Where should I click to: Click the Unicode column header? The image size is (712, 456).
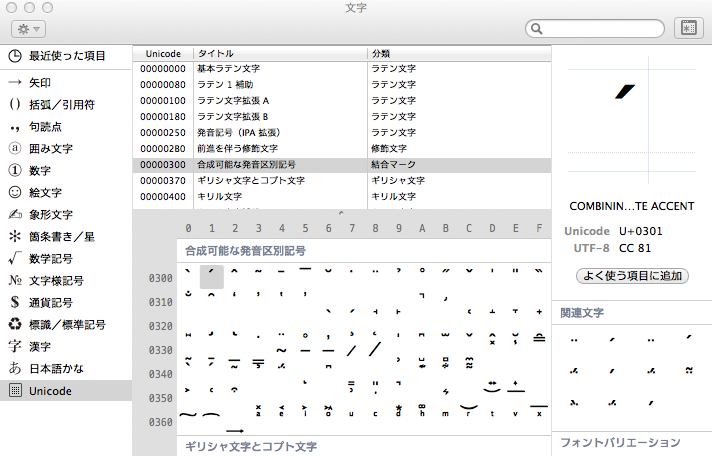coord(163,52)
